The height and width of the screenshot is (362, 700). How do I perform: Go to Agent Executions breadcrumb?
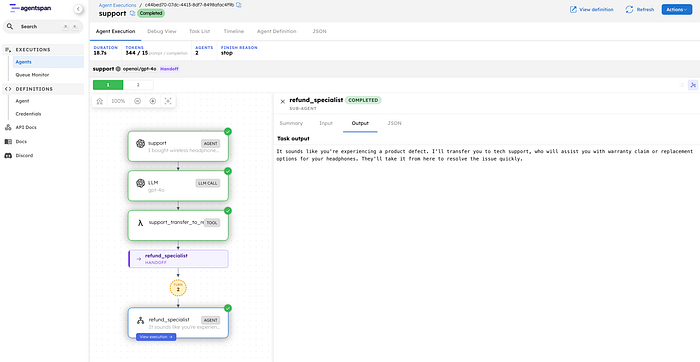pyautogui.click(x=117, y=5)
